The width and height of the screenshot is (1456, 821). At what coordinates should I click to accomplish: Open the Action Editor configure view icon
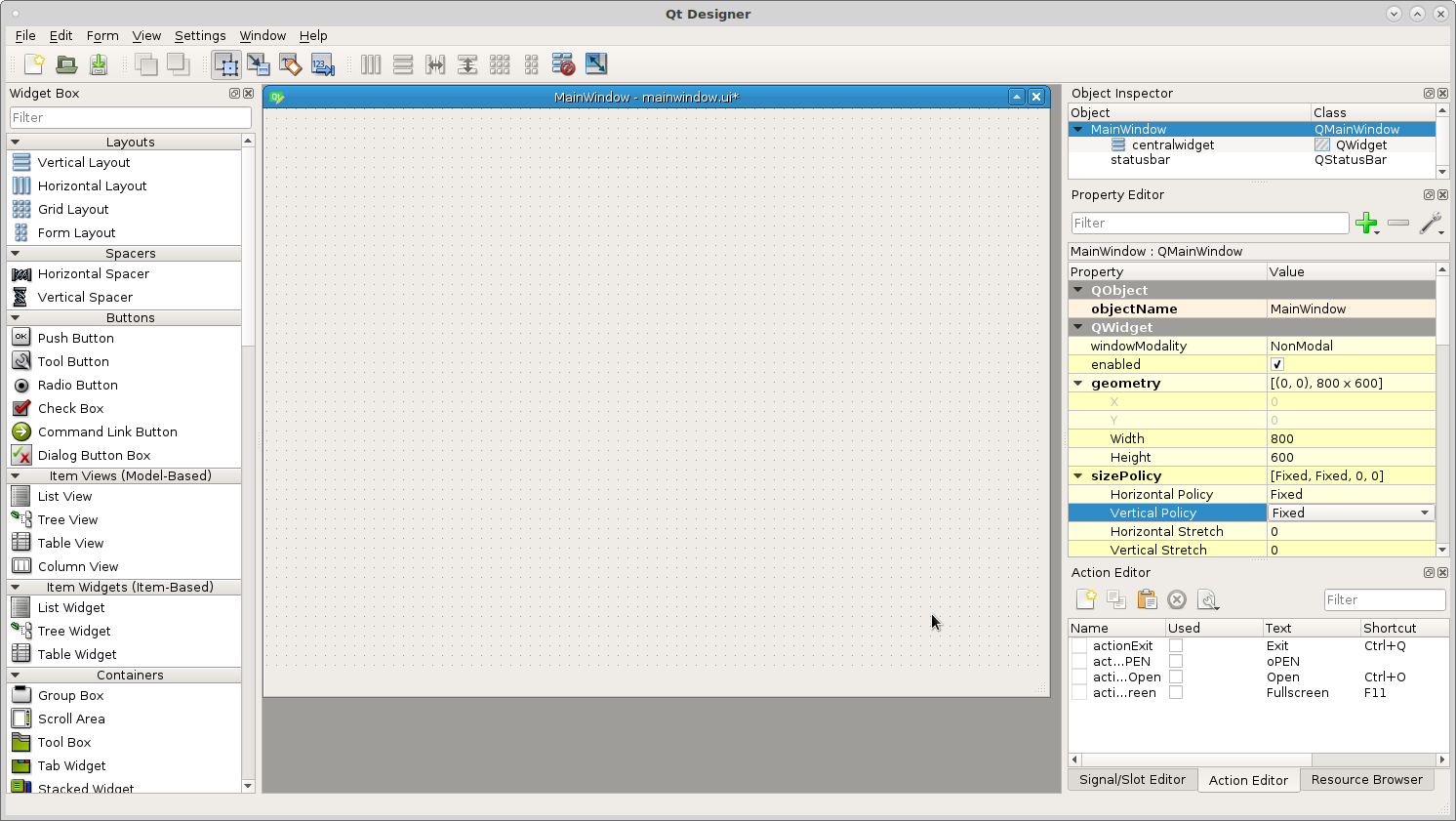tap(1208, 599)
